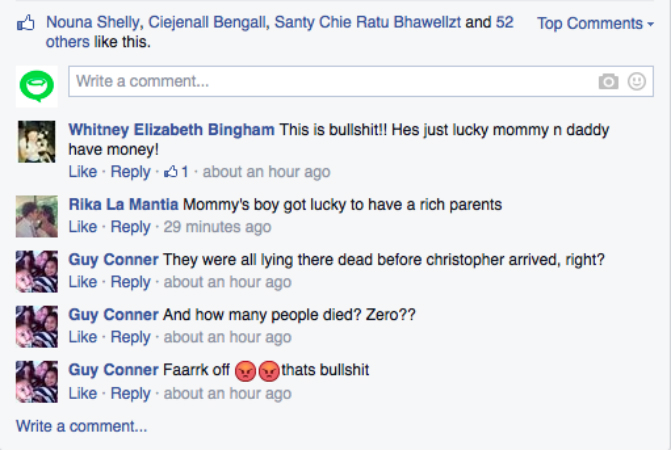Click the like count icon on Whitney's comment
This screenshot has width=671, height=450.
(x=171, y=172)
